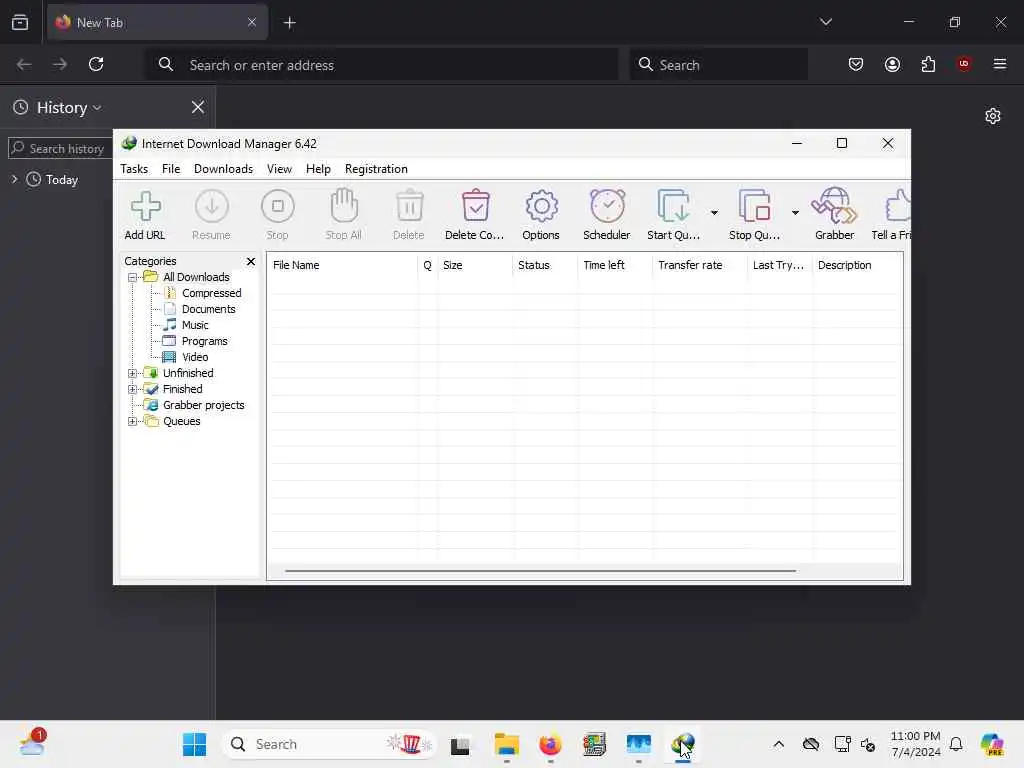The image size is (1024, 768).
Task: Open the Help menu
Action: point(318,168)
